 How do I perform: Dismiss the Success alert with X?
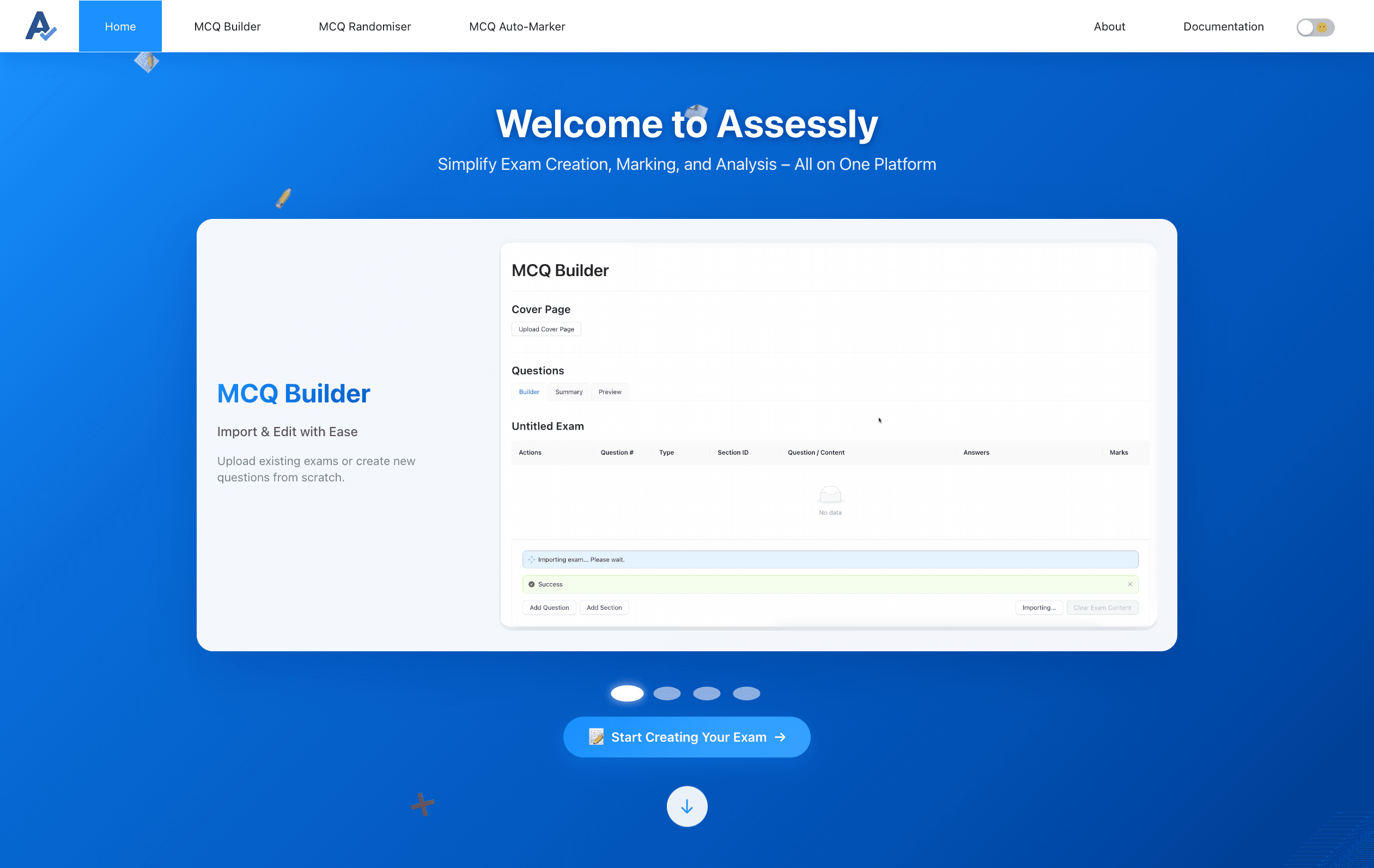[x=1129, y=584]
